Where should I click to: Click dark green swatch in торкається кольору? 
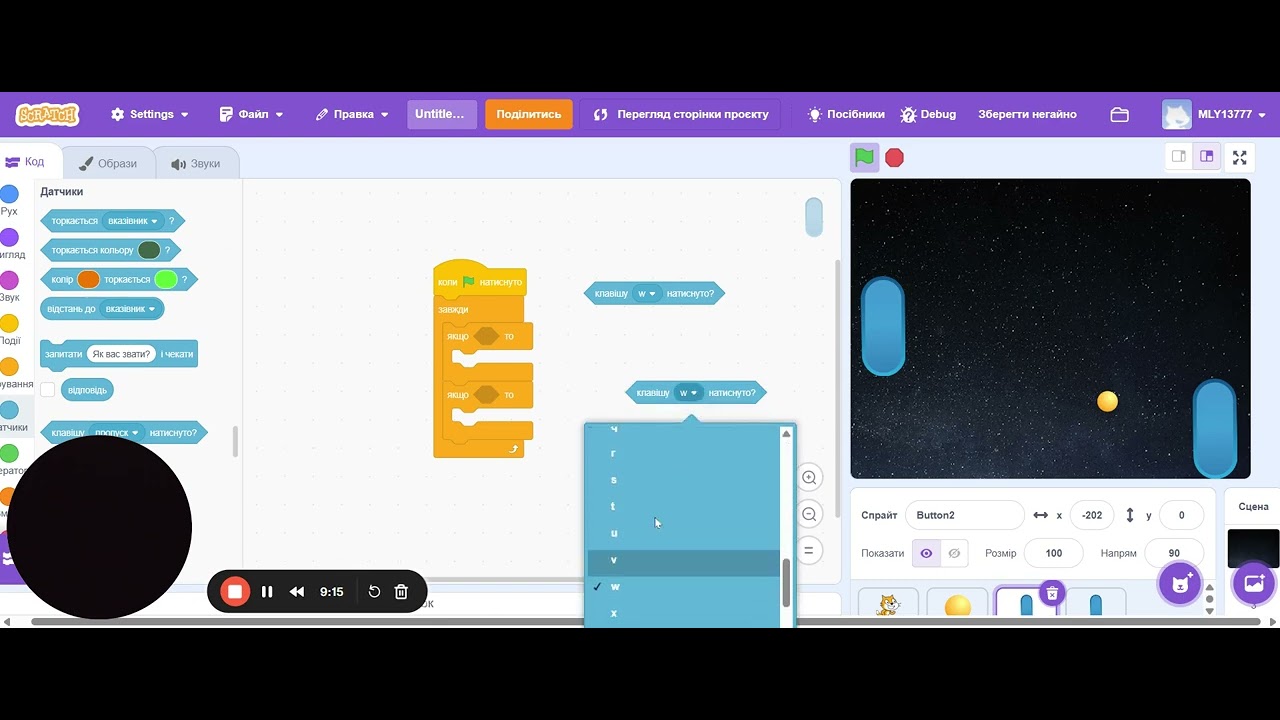click(x=149, y=250)
